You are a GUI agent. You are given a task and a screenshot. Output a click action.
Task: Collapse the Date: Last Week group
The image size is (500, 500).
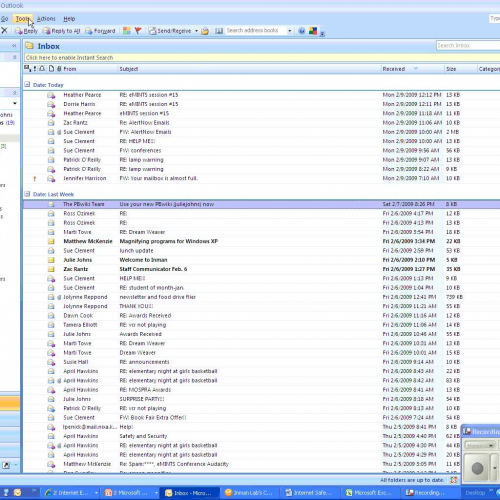coord(27,194)
